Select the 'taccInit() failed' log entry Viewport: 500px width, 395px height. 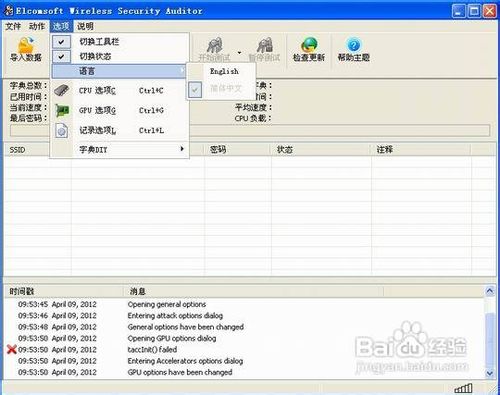(x=152, y=349)
